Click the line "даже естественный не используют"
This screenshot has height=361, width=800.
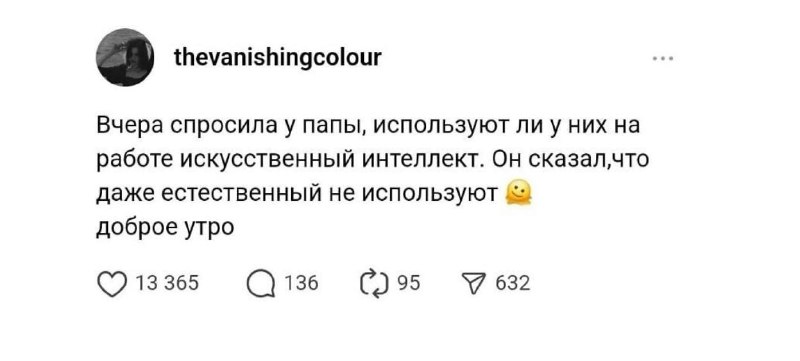coord(297,194)
